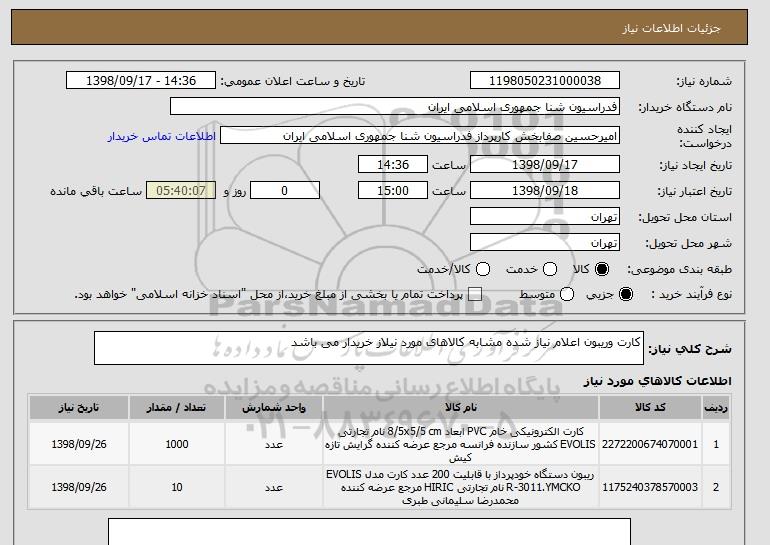Image resolution: width=770 pixels, height=545 pixels.
Task: Click the announcement date field 1398/09/17 - 14:36
Action: tap(141, 81)
